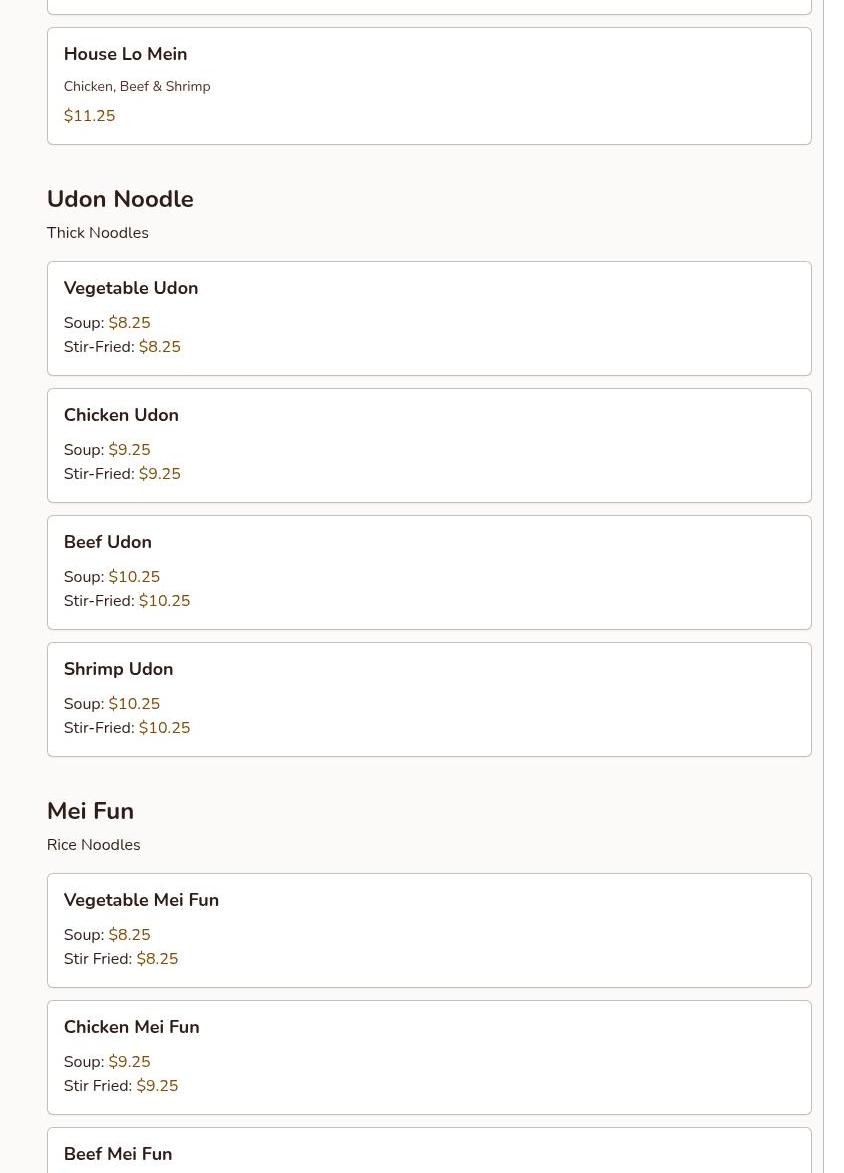Choose Shrimp Udon Stir-Fried price
Viewport: 844px width, 1173px height.
point(164,728)
